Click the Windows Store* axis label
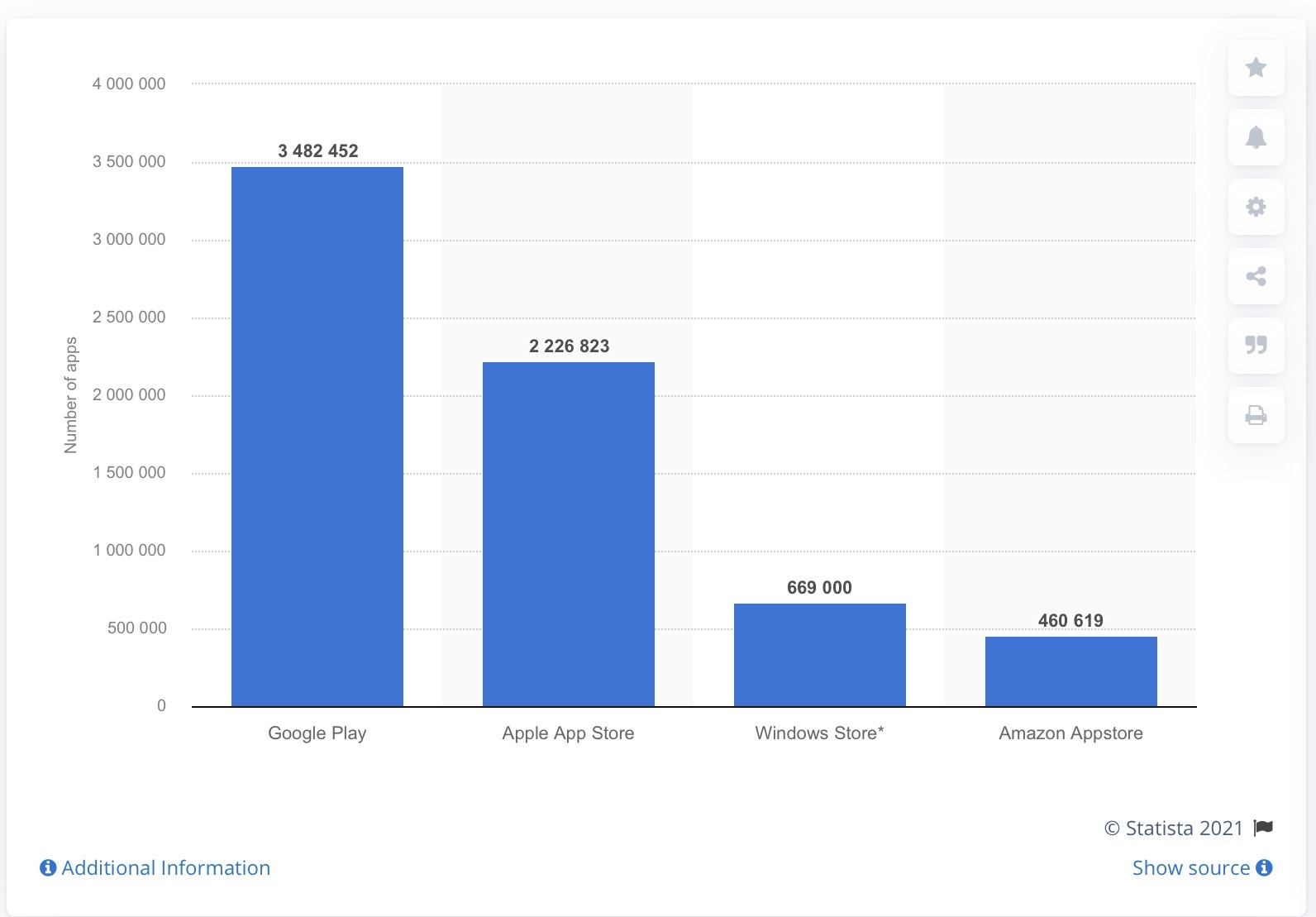The image size is (1316, 917). click(x=820, y=733)
